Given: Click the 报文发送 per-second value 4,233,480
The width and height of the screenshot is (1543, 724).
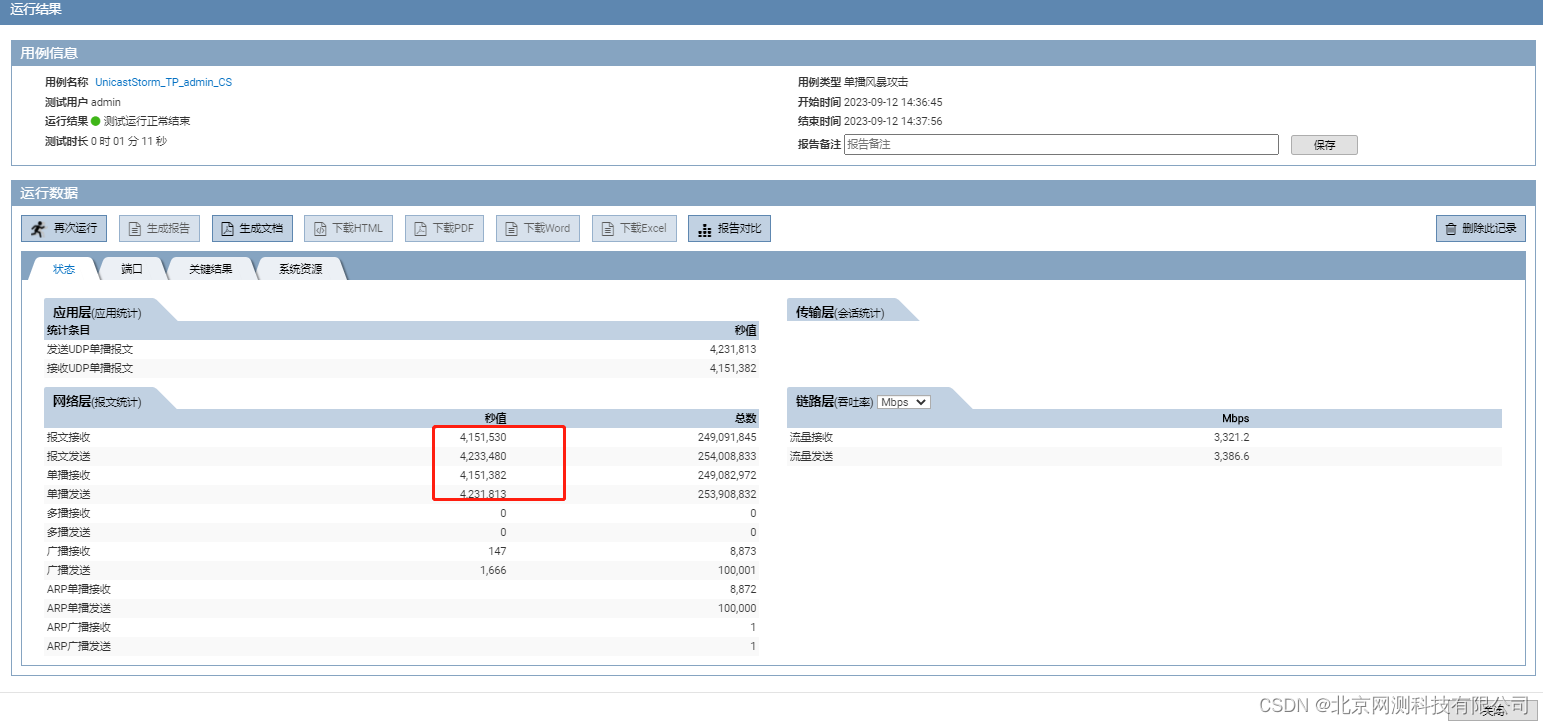Looking at the screenshot, I should pos(483,456).
